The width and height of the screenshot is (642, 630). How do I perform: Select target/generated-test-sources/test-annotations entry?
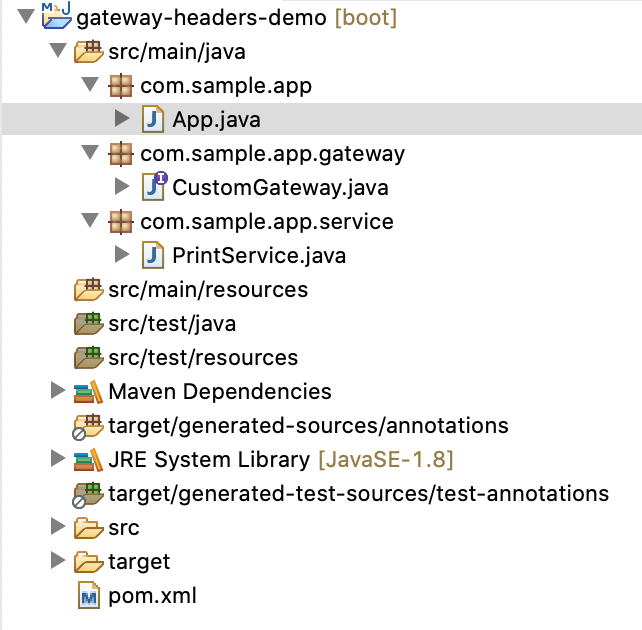click(359, 494)
